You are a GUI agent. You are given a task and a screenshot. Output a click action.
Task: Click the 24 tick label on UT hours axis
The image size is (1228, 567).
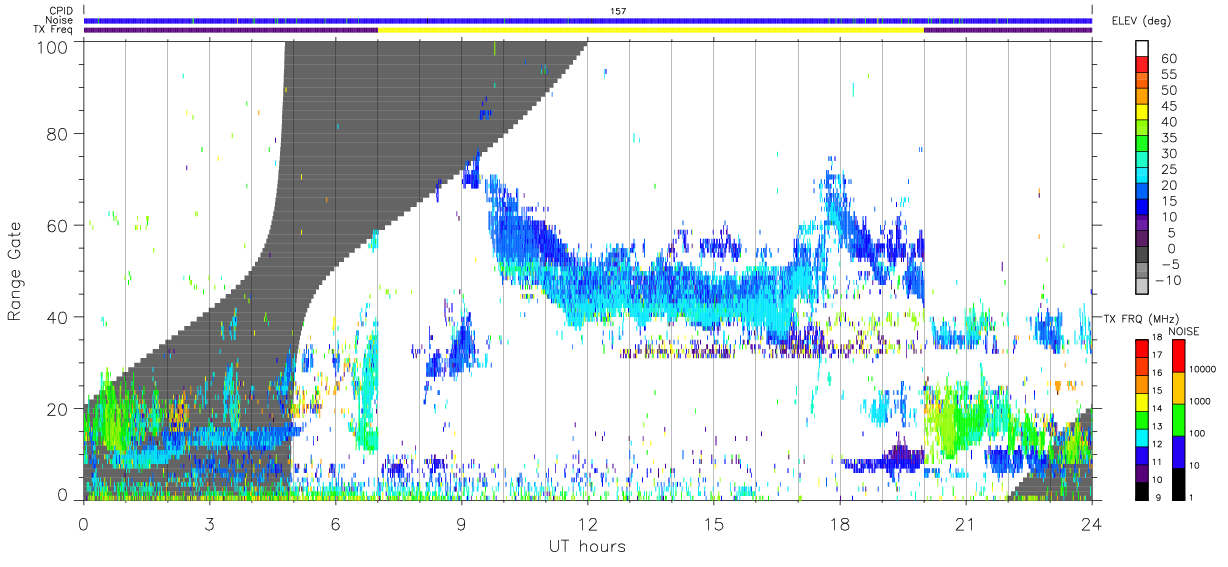coord(1091,523)
